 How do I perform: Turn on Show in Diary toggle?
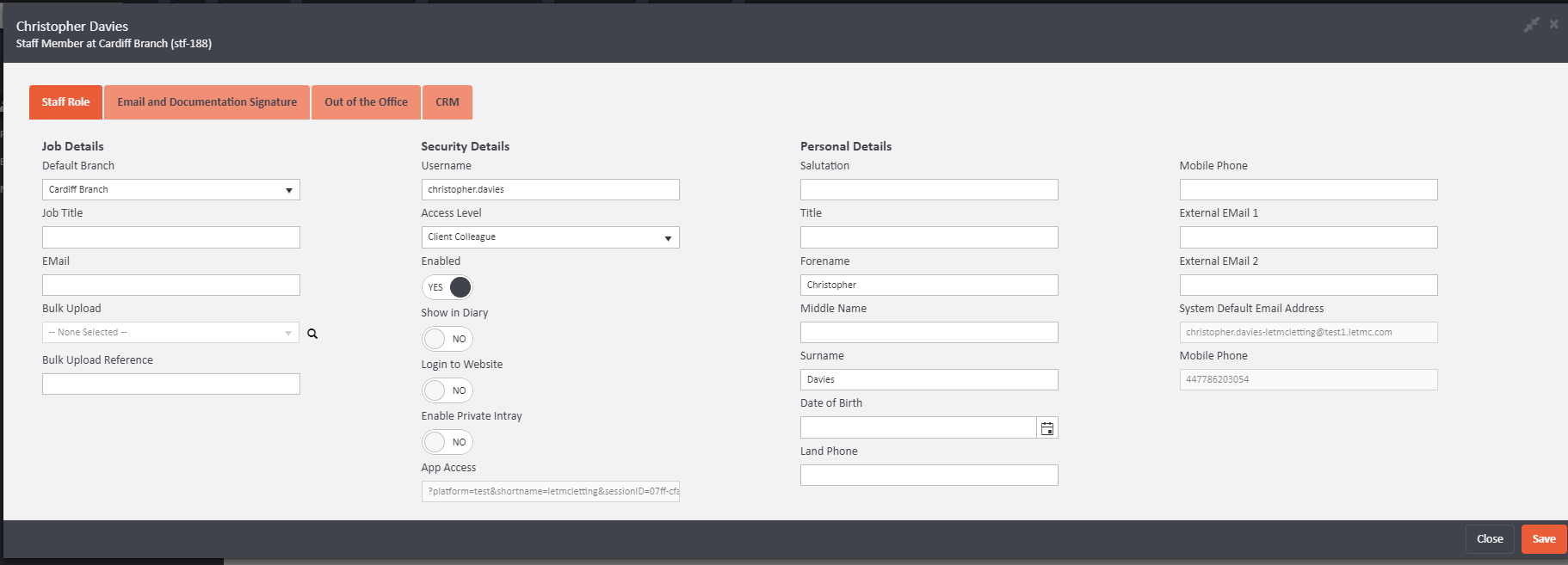coord(448,339)
